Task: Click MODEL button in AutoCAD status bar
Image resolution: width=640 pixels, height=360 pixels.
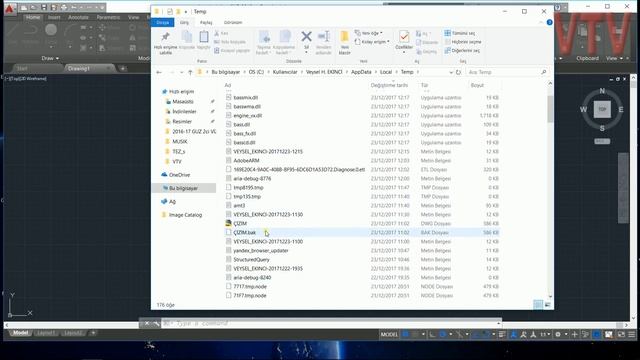Action: pyautogui.click(x=389, y=334)
